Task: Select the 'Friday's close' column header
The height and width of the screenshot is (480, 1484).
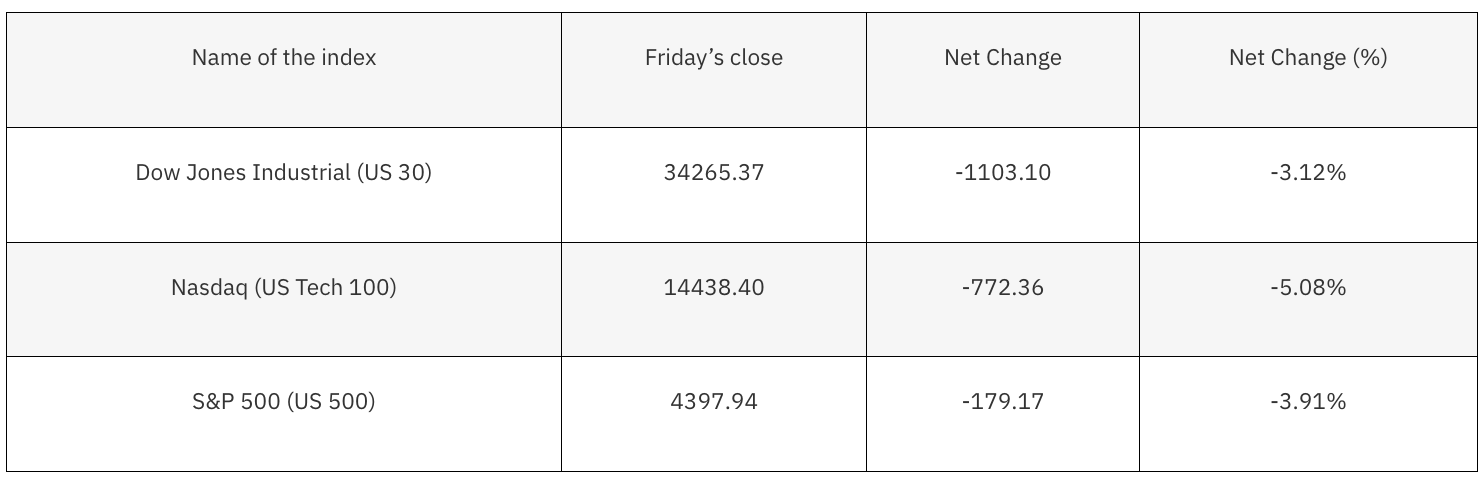Action: pyautogui.click(x=713, y=58)
